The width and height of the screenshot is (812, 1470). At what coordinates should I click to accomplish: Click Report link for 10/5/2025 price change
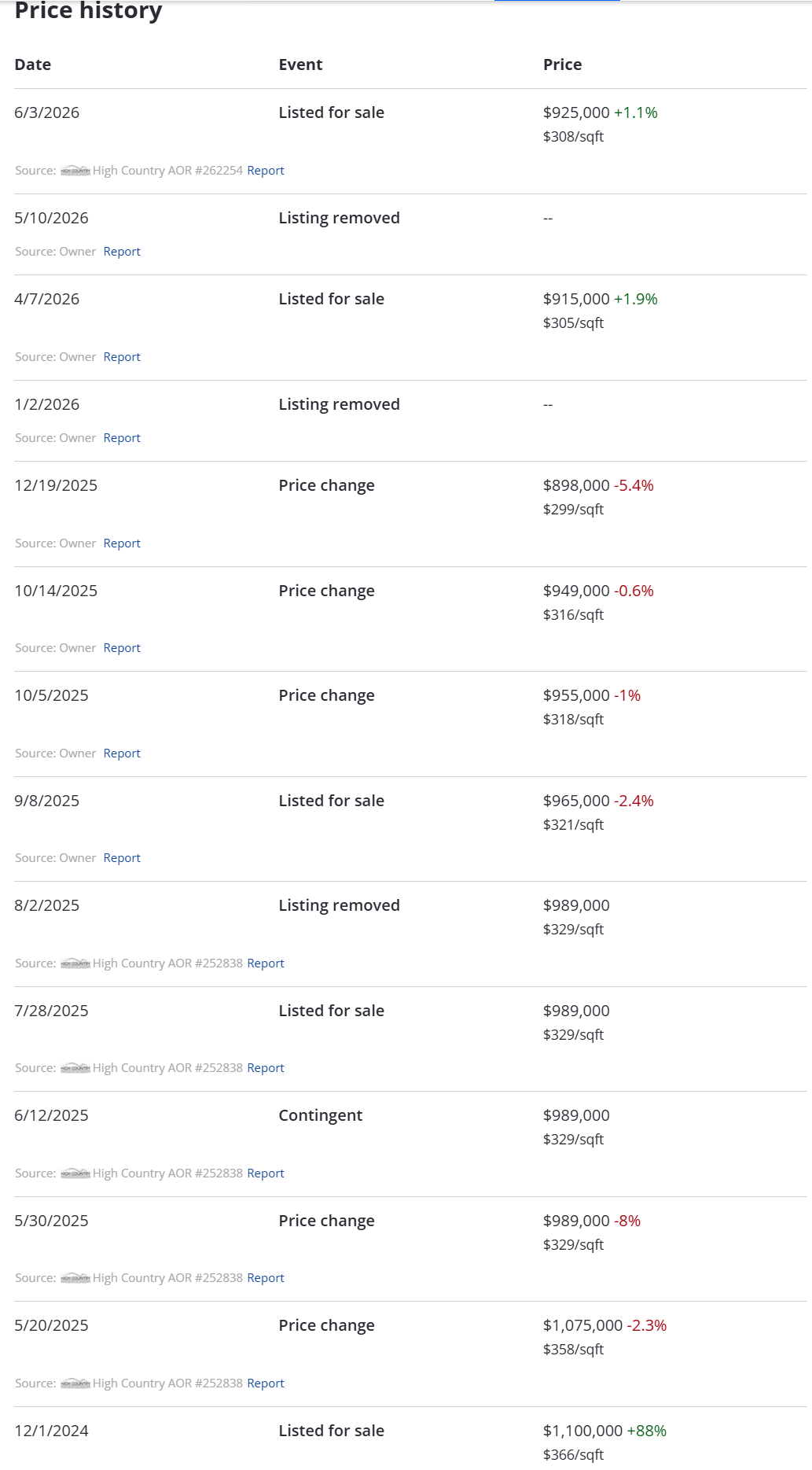tap(122, 753)
